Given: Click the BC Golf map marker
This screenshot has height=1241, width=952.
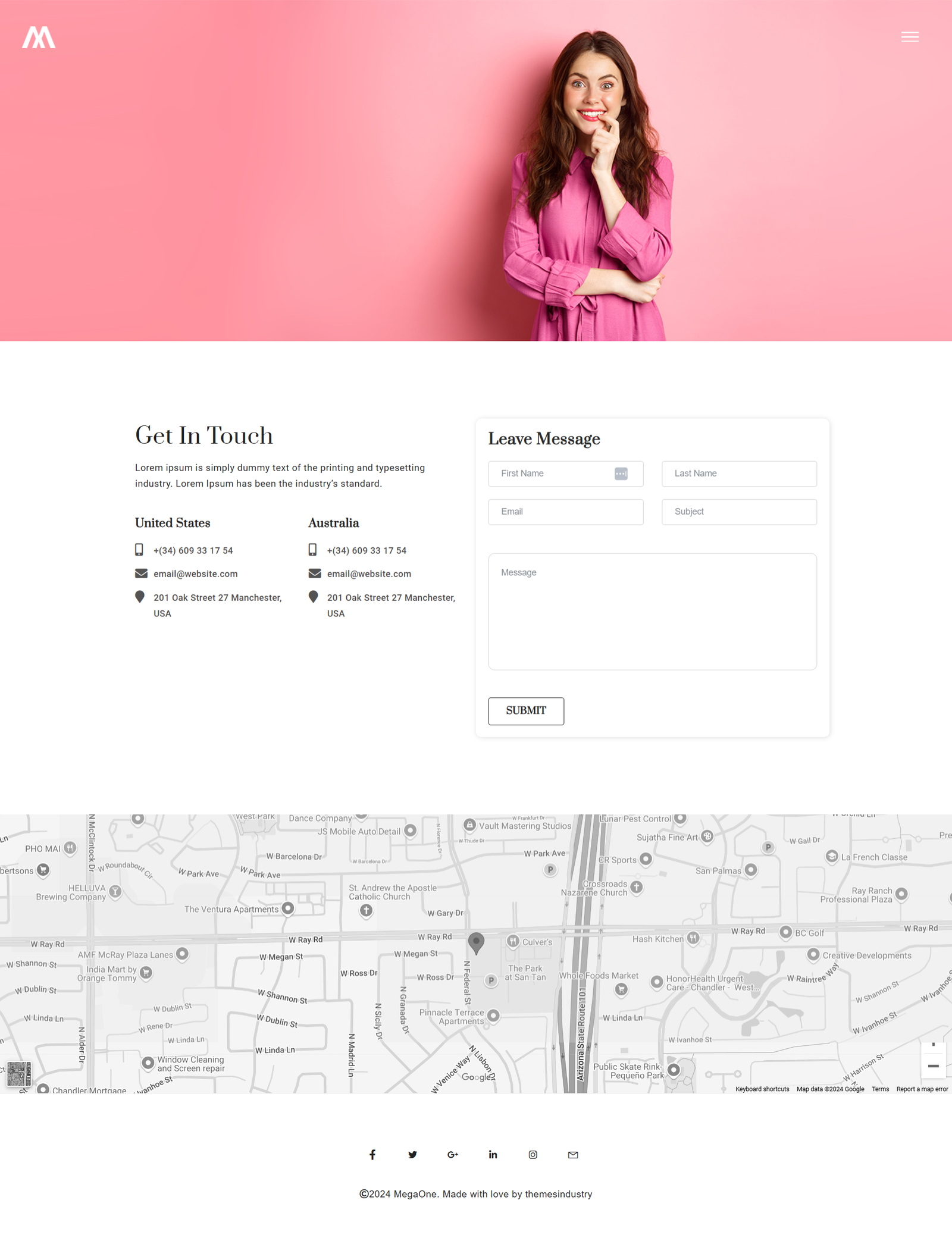Looking at the screenshot, I should click(786, 932).
